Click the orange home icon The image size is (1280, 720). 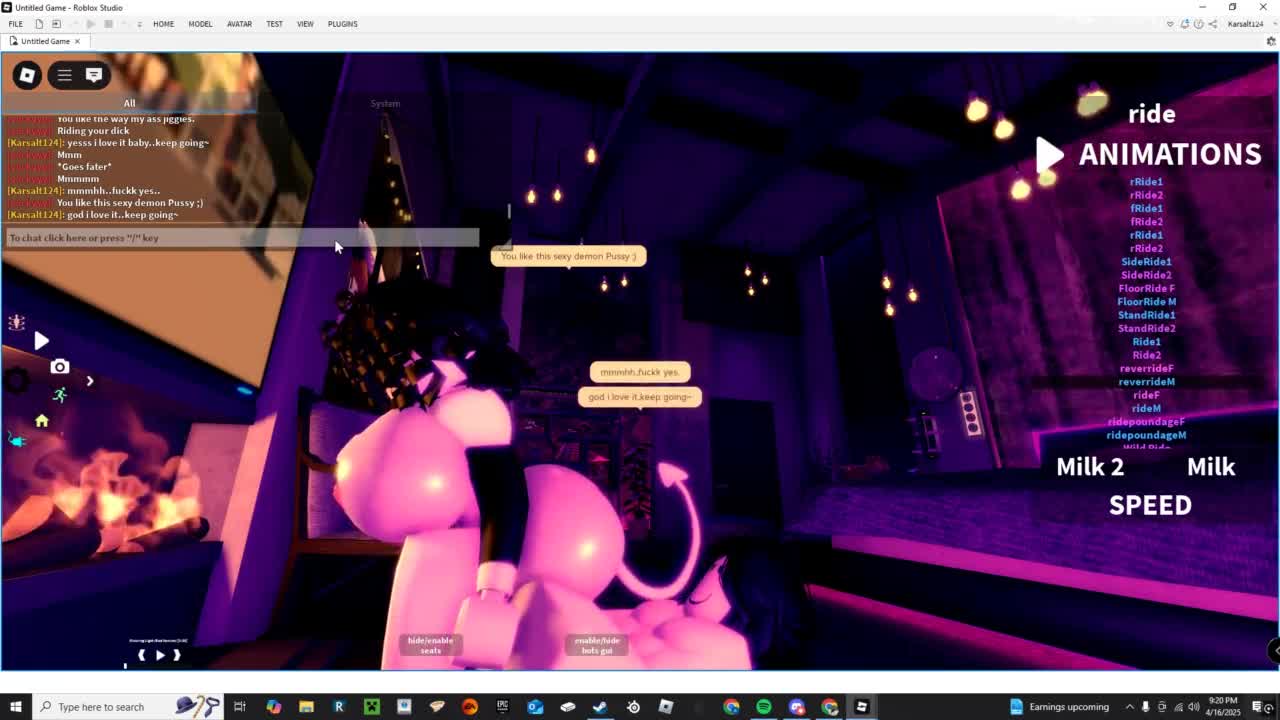pyautogui.click(x=42, y=421)
